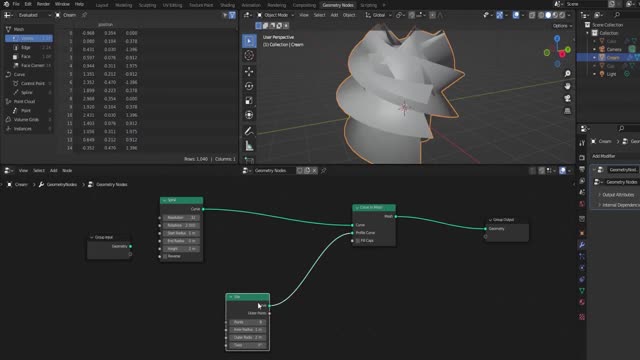Toggle X-ray mode in viewport header

pos(532,15)
